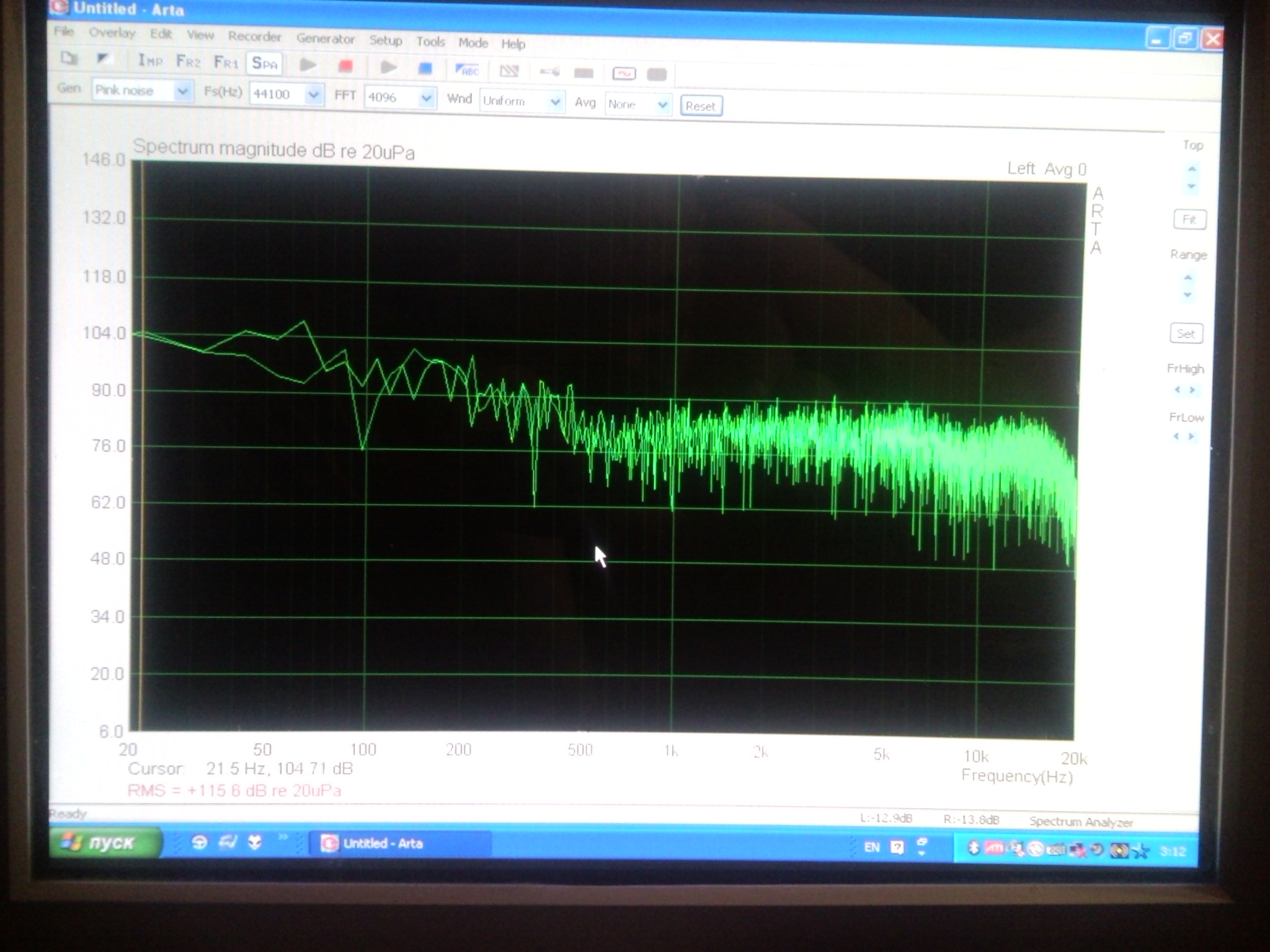
Task: Click the Fit button on right panel
Action: [x=1189, y=219]
